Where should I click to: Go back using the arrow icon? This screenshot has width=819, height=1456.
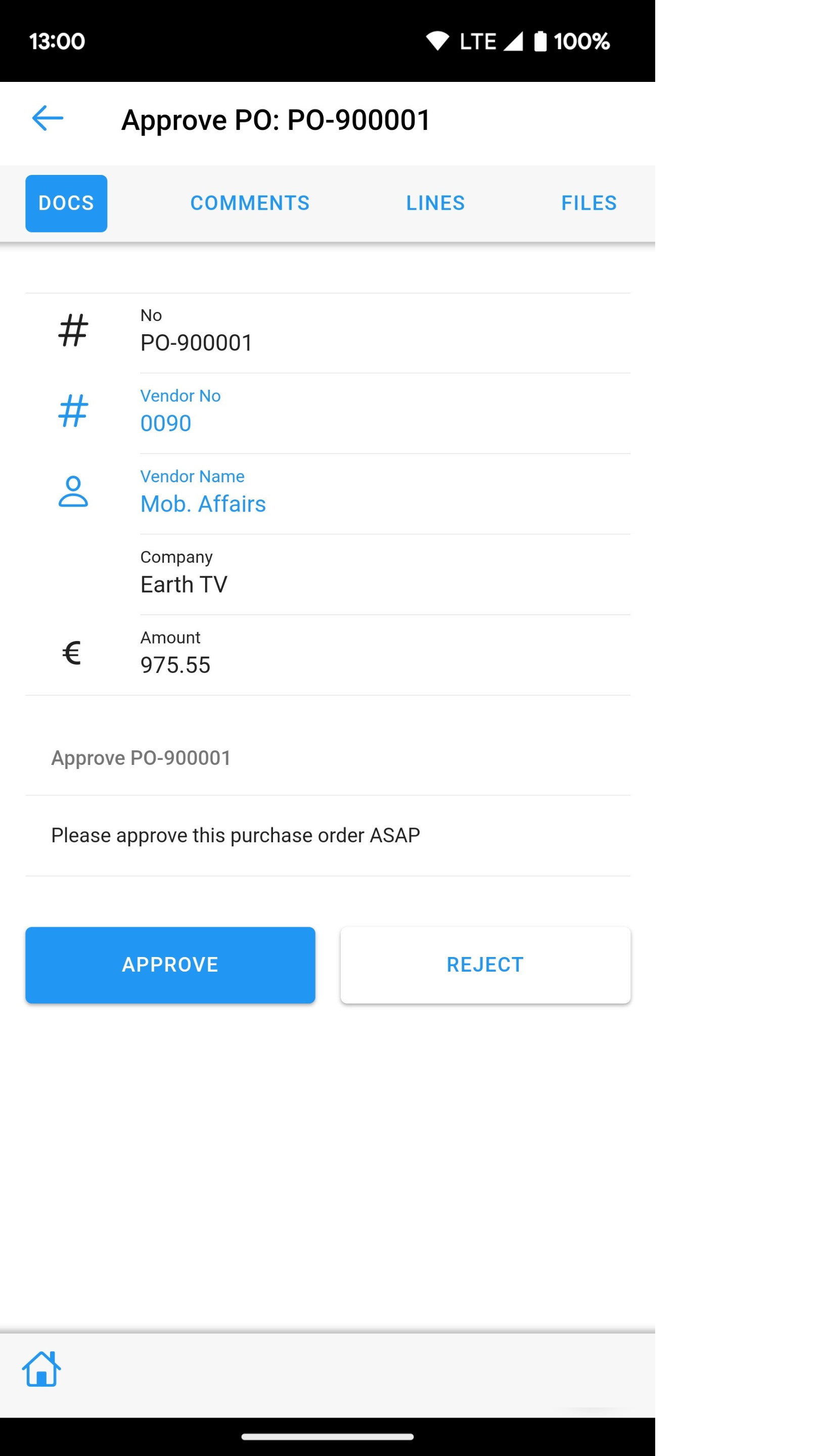click(x=48, y=118)
